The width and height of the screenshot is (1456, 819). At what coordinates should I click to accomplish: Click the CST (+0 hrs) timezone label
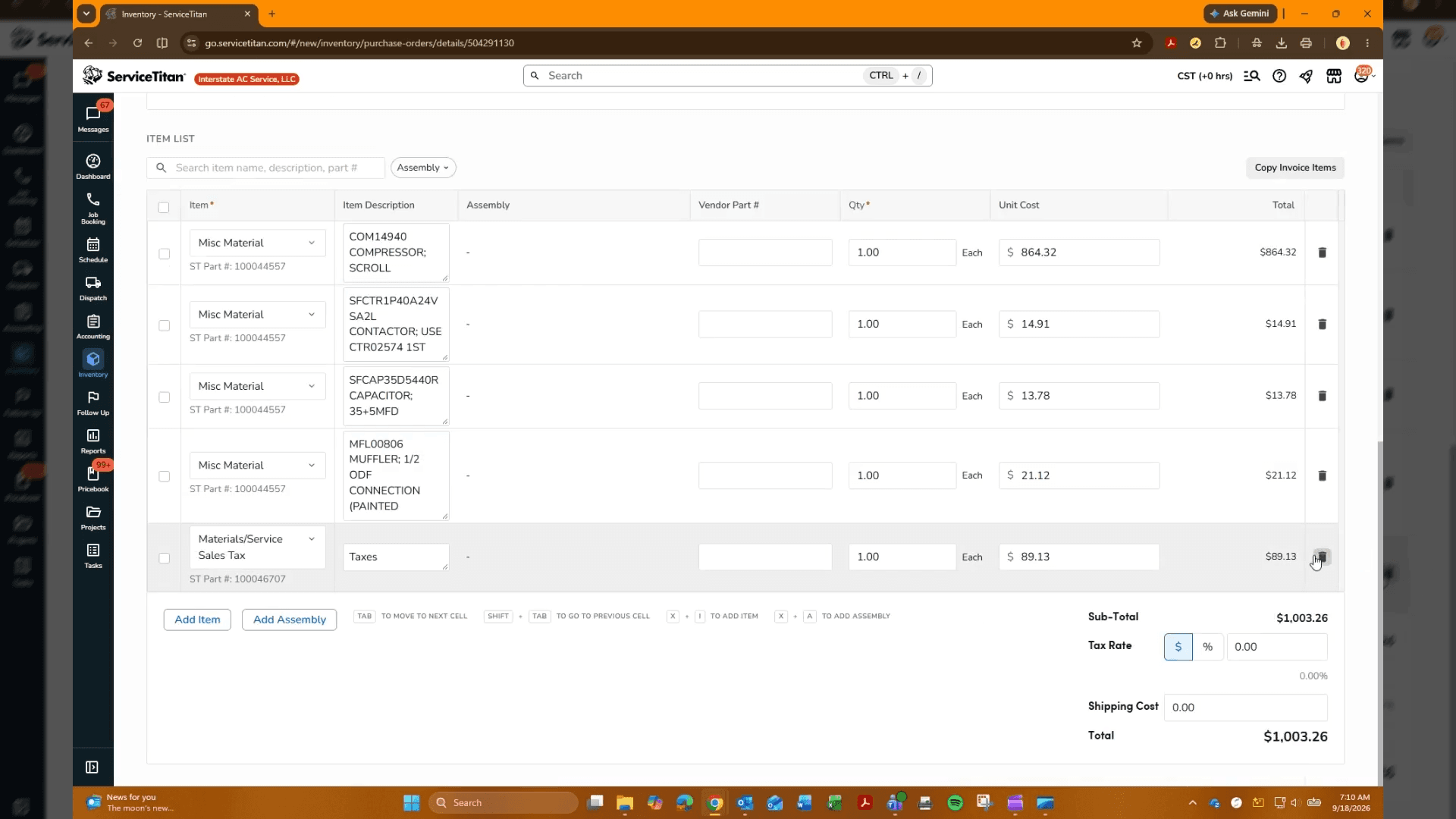point(1204,76)
